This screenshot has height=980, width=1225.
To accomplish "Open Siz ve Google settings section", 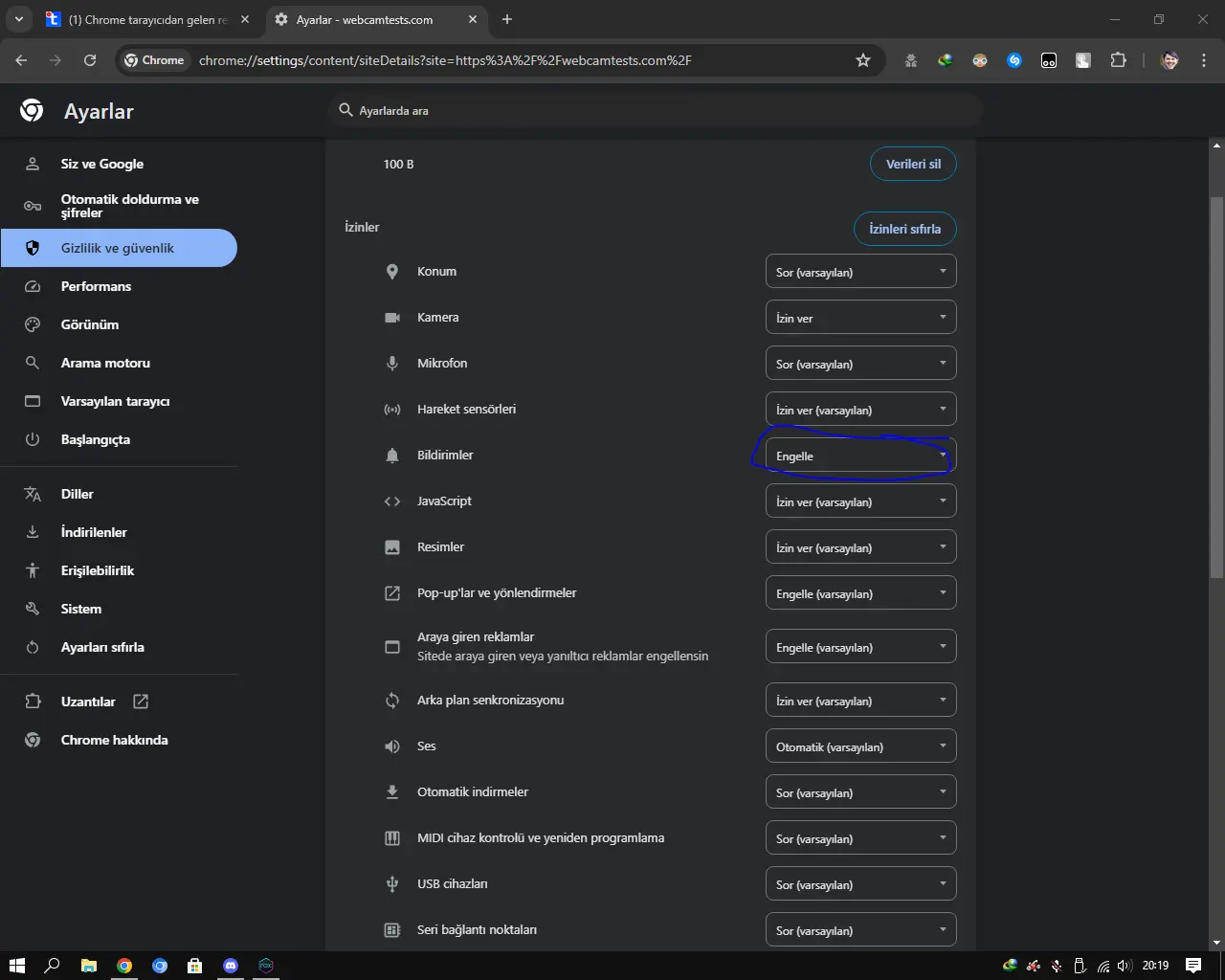I will pyautogui.click(x=119, y=164).
